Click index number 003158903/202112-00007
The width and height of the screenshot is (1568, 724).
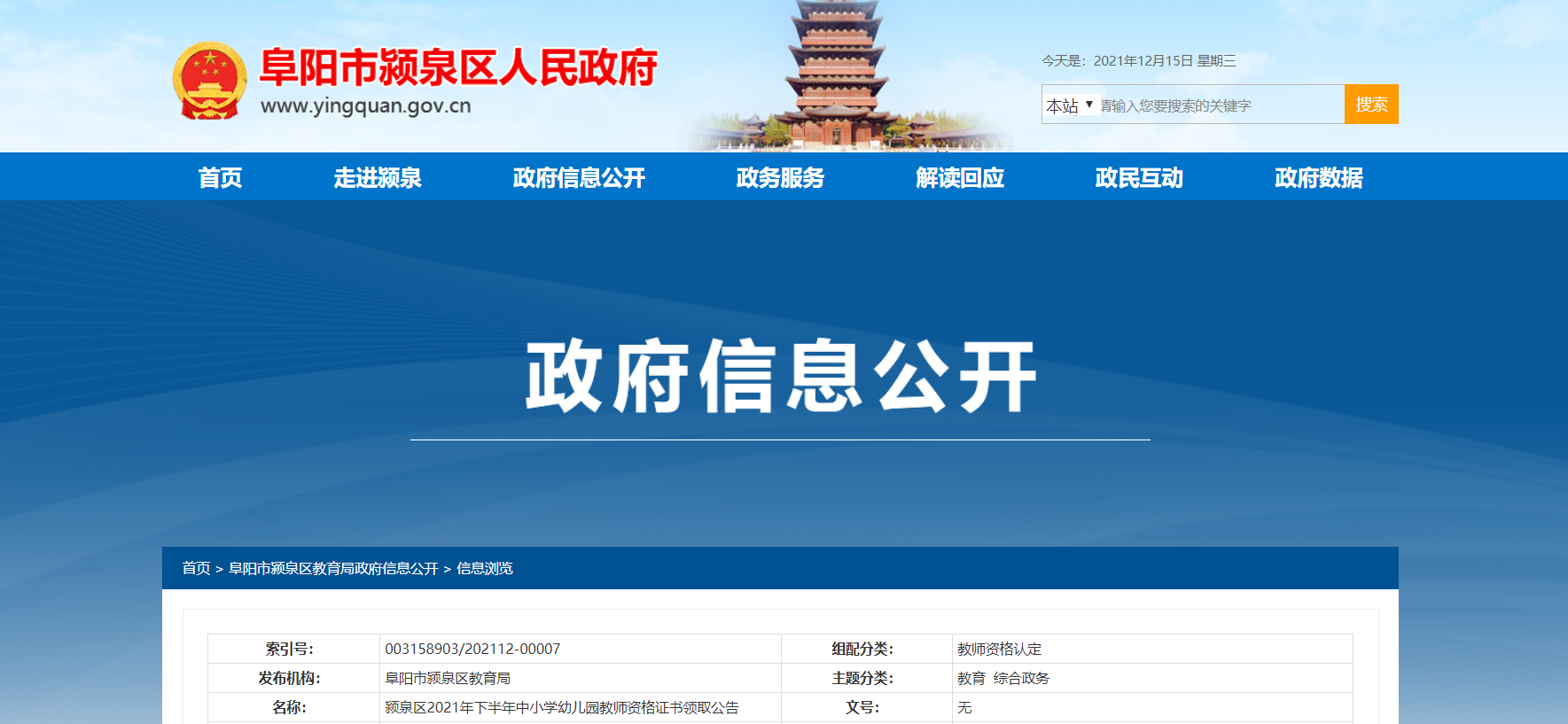(472, 649)
